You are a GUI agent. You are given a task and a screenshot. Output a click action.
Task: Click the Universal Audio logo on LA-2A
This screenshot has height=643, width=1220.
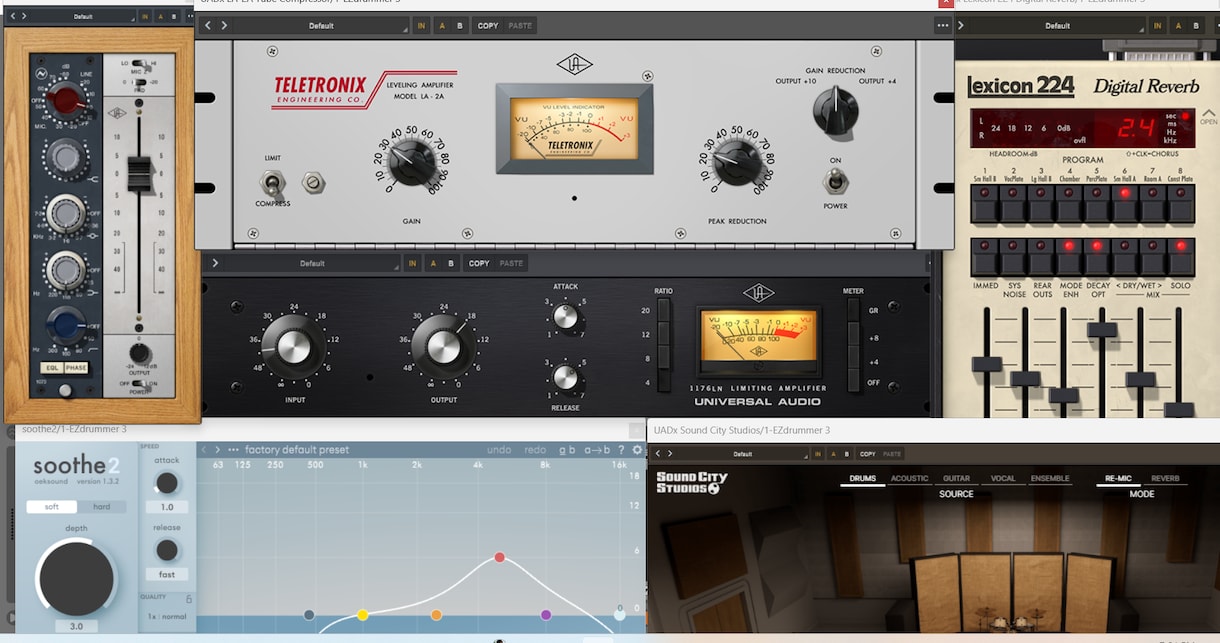click(573, 66)
